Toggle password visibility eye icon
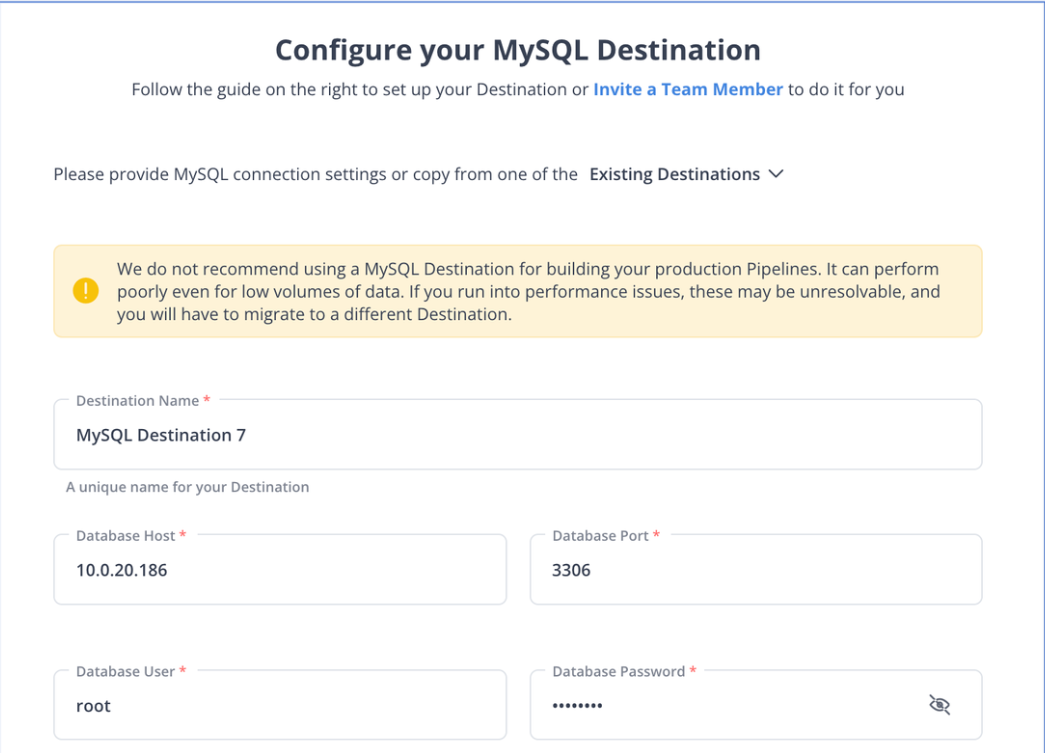 click(x=939, y=704)
